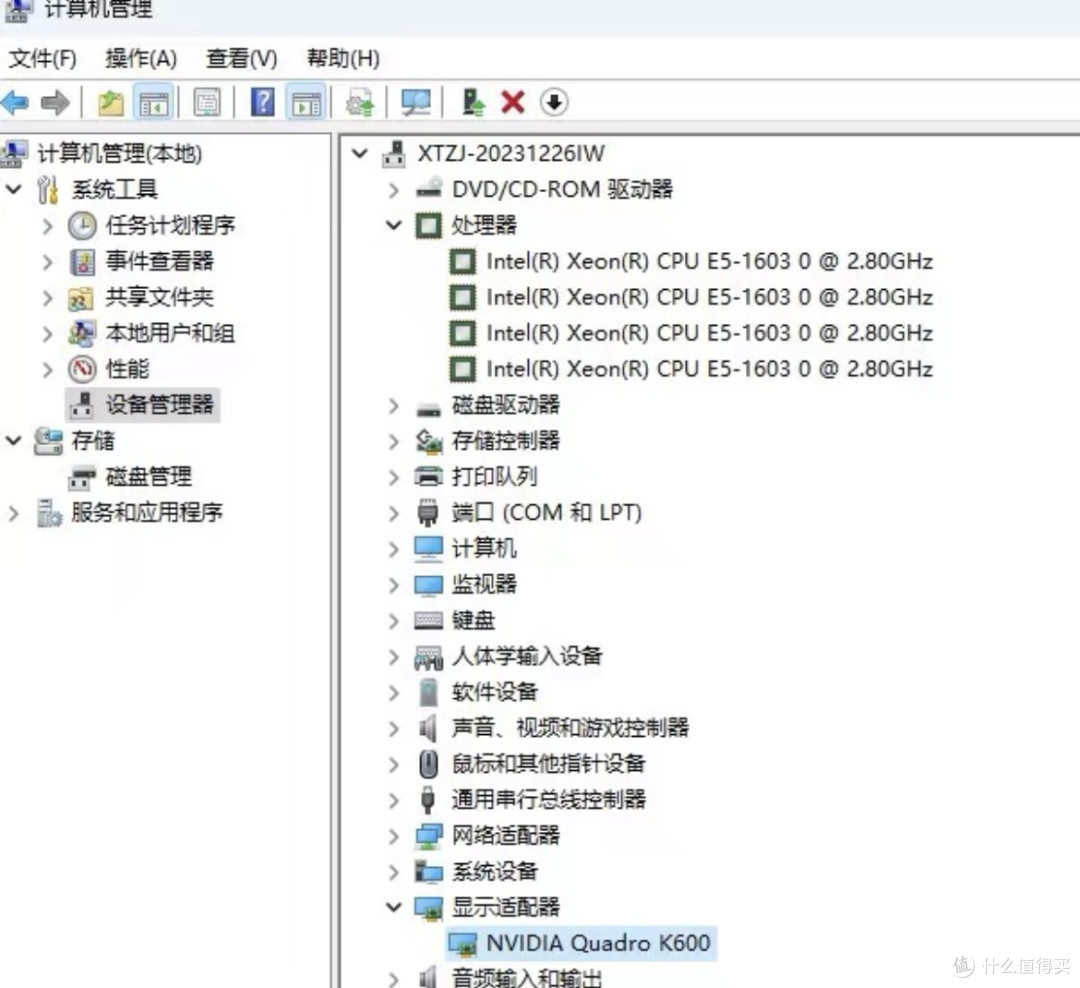This screenshot has height=988, width=1080.
Task: Click the red X Uninstall device icon
Action: 513,103
